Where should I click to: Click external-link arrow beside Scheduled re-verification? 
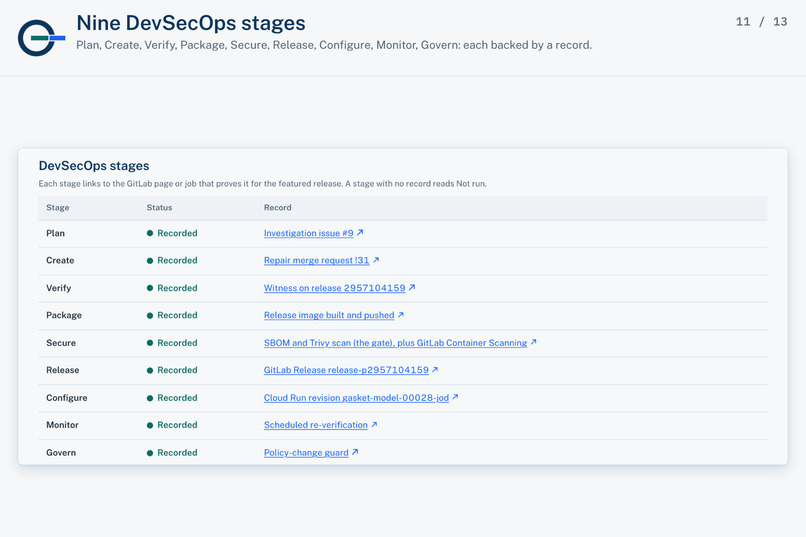(374, 424)
